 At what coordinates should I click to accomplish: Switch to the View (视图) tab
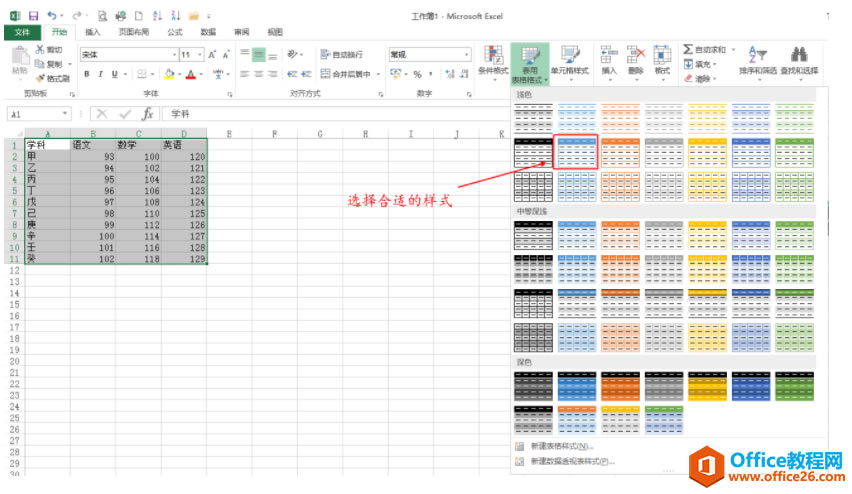click(x=275, y=32)
